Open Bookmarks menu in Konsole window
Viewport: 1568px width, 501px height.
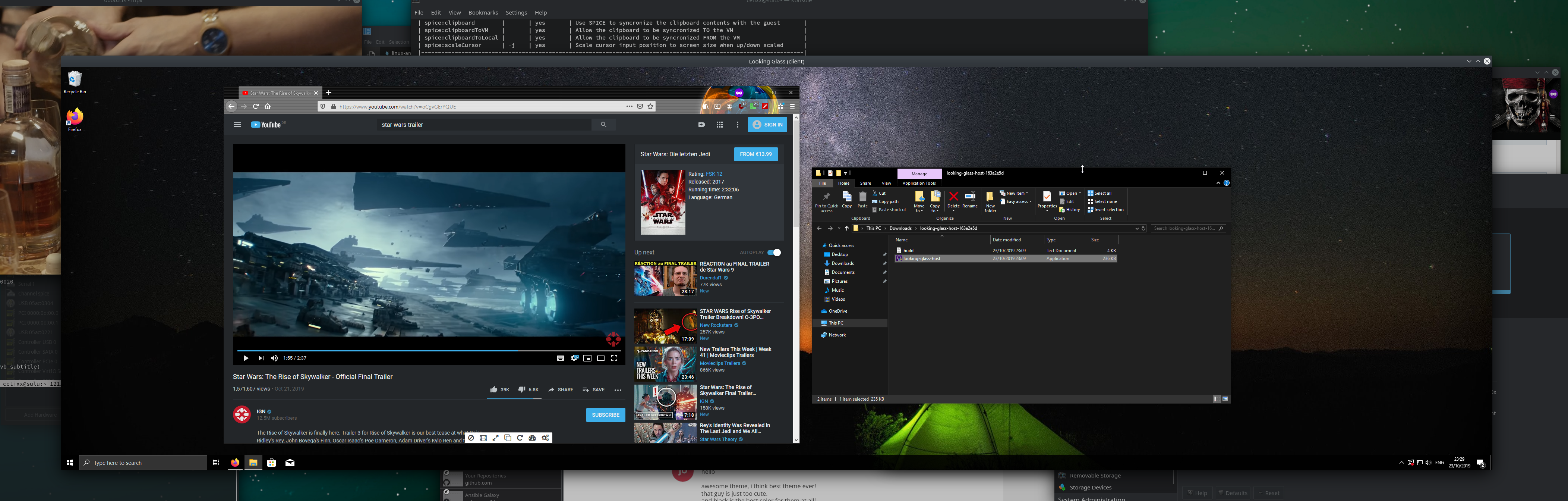tap(483, 13)
